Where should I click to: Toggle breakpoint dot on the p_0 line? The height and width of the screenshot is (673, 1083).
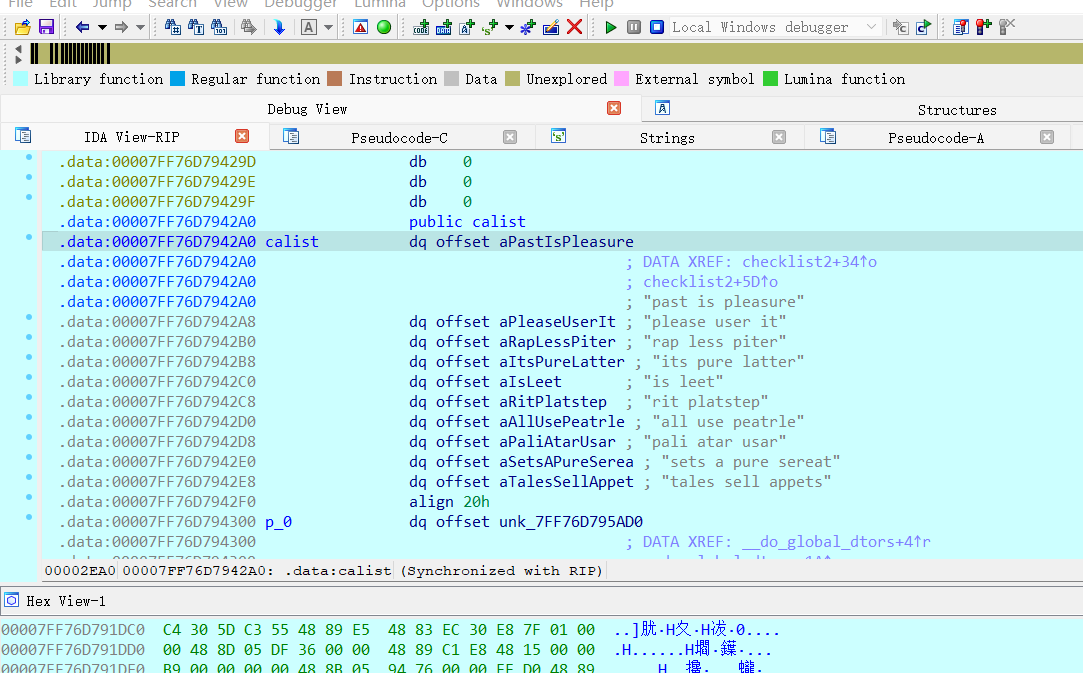29,517
